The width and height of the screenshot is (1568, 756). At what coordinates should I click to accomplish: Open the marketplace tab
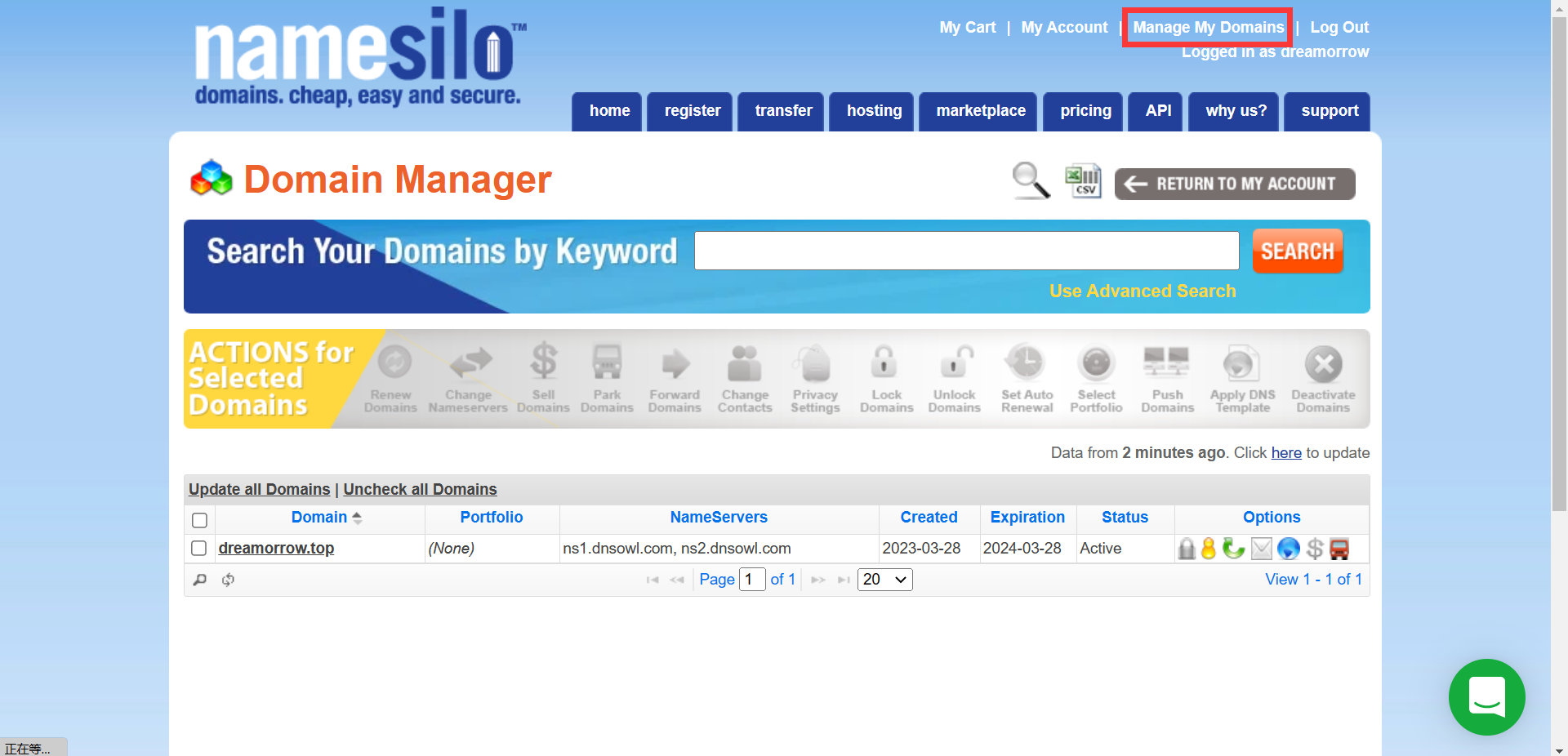[980, 111]
